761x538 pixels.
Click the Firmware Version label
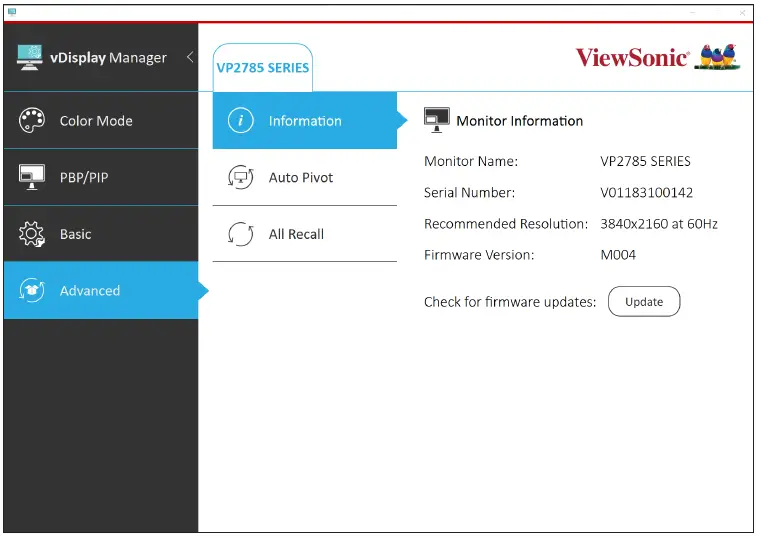coord(479,255)
